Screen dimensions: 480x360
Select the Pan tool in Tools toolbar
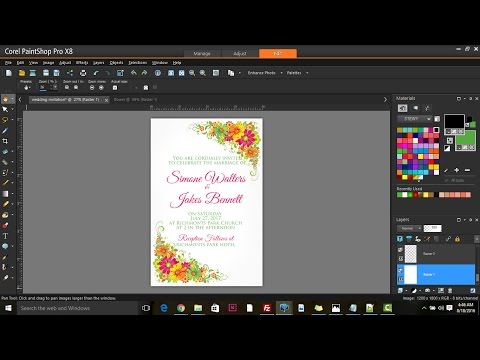click(x=5, y=99)
